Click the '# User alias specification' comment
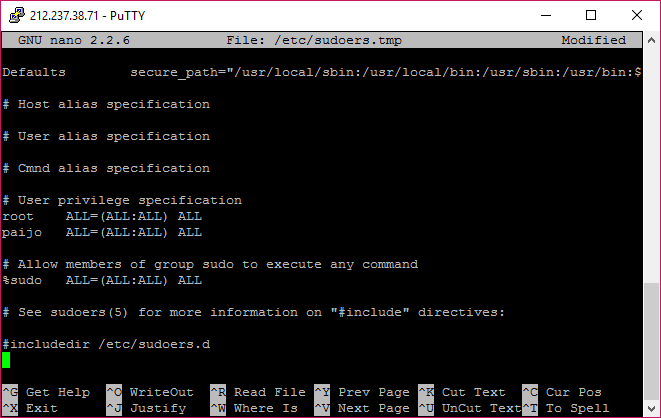The width and height of the screenshot is (661, 418). 106,137
